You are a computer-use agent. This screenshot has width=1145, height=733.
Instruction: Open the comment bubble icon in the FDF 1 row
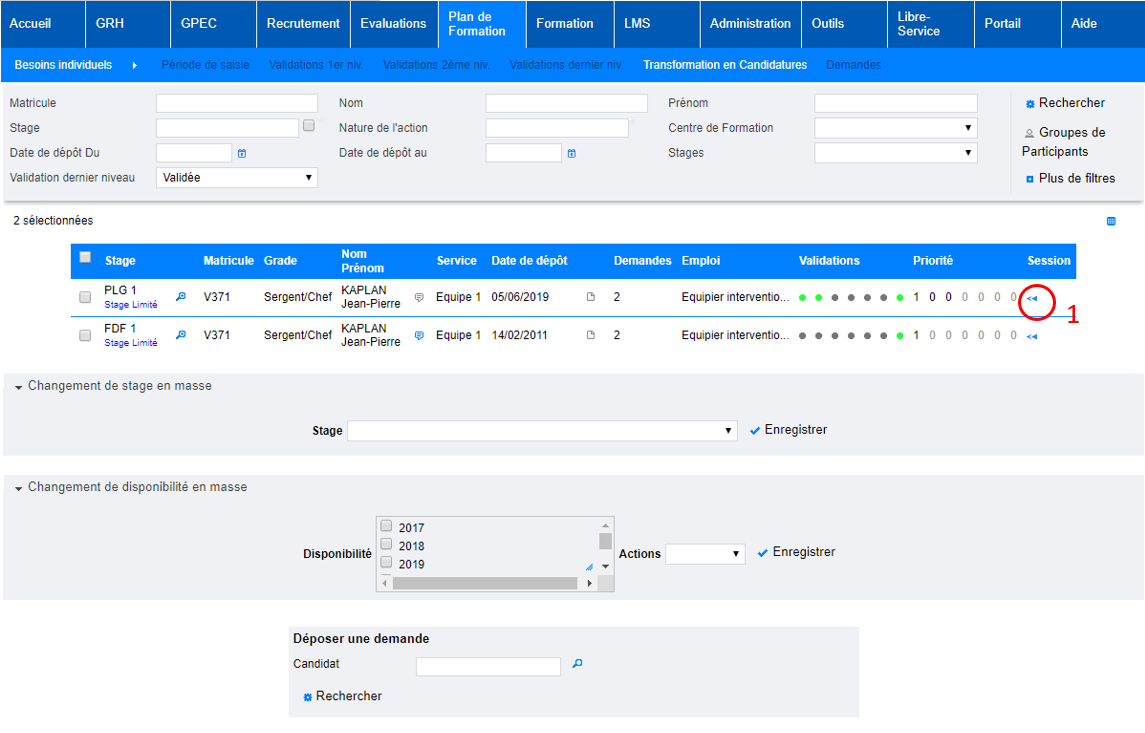click(419, 336)
